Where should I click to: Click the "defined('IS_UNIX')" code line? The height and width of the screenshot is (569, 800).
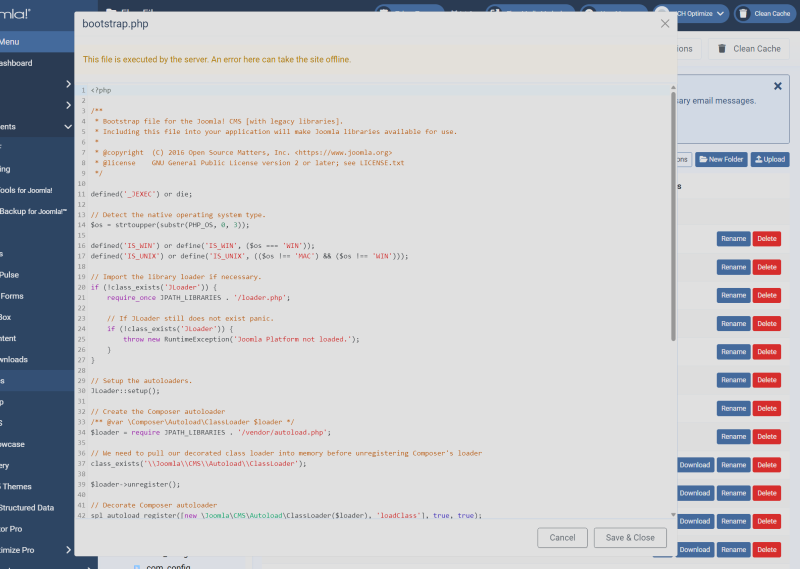(x=249, y=256)
